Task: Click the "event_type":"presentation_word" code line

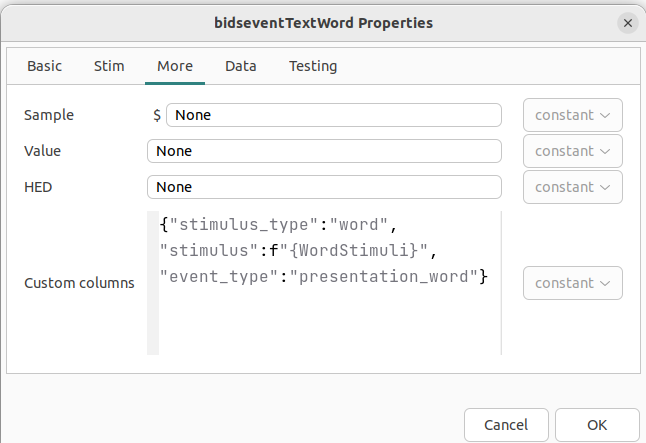Action: pos(324,277)
